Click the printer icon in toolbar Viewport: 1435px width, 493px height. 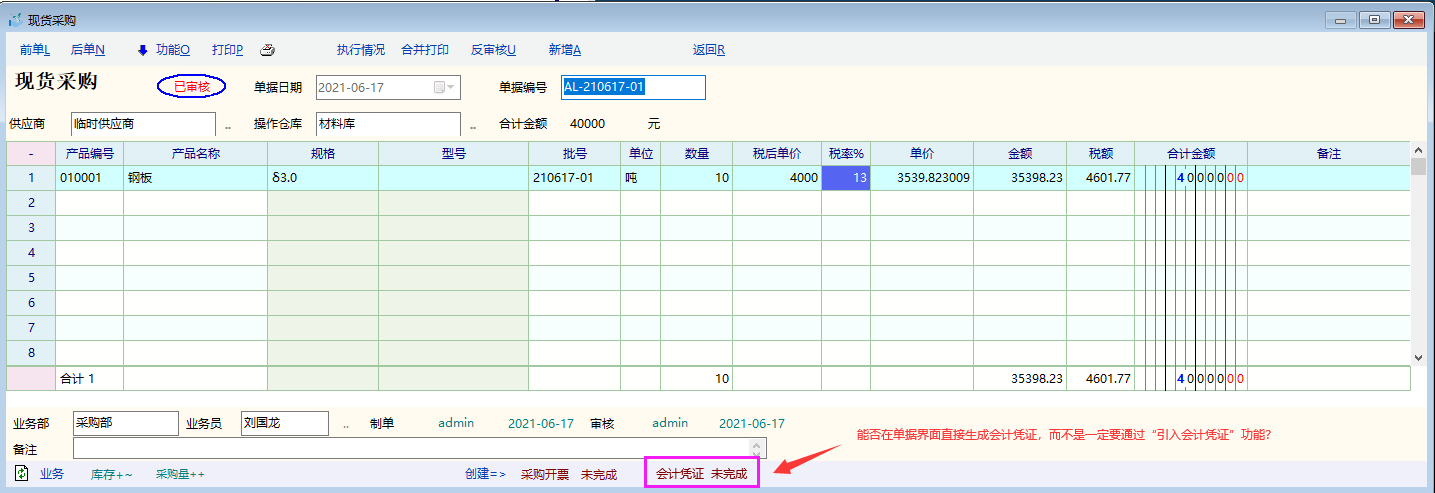(267, 50)
